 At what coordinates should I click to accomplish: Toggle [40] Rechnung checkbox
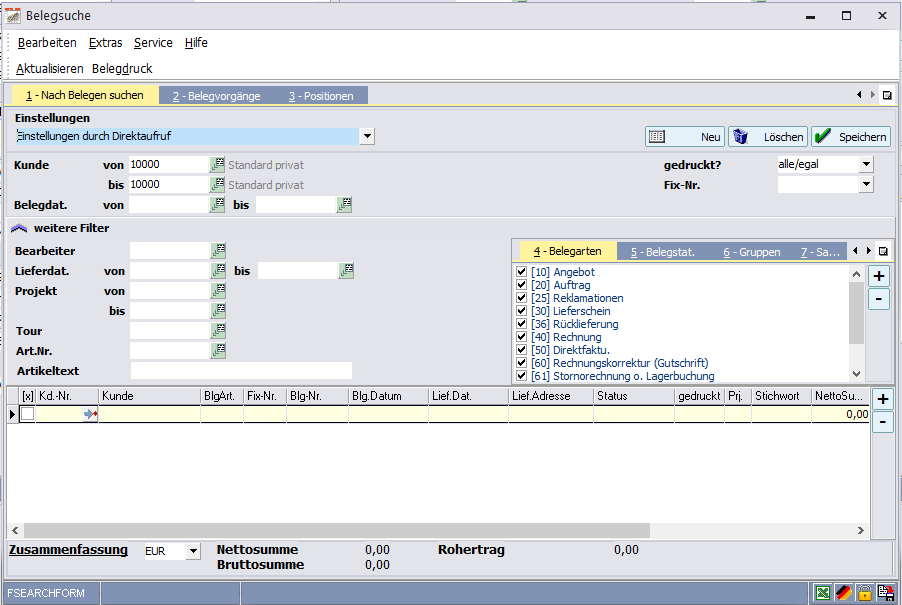pyautogui.click(x=522, y=337)
